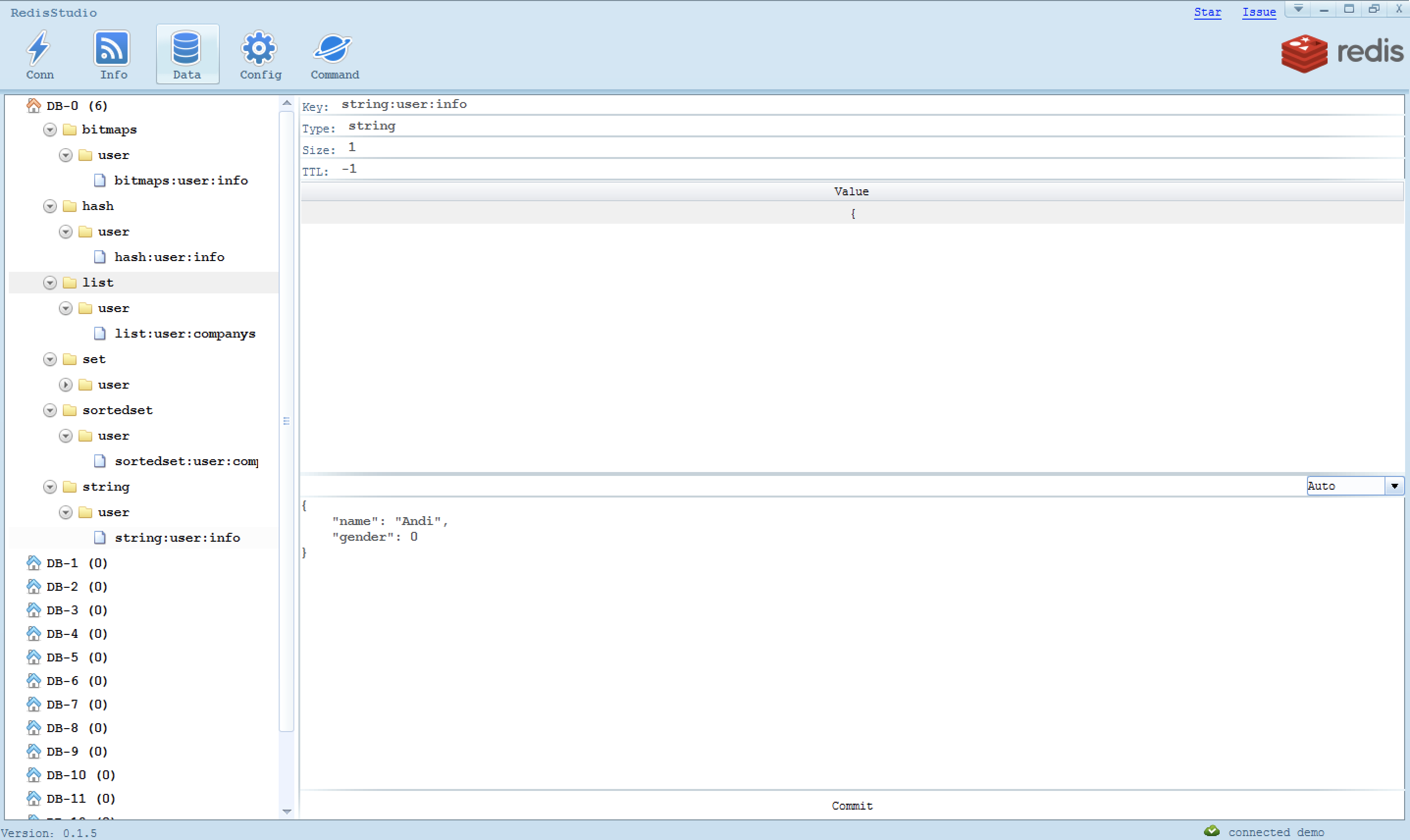Viewport: 1410px width, 840px height.
Task: Click the DB-1 home icon
Action: coord(34,563)
